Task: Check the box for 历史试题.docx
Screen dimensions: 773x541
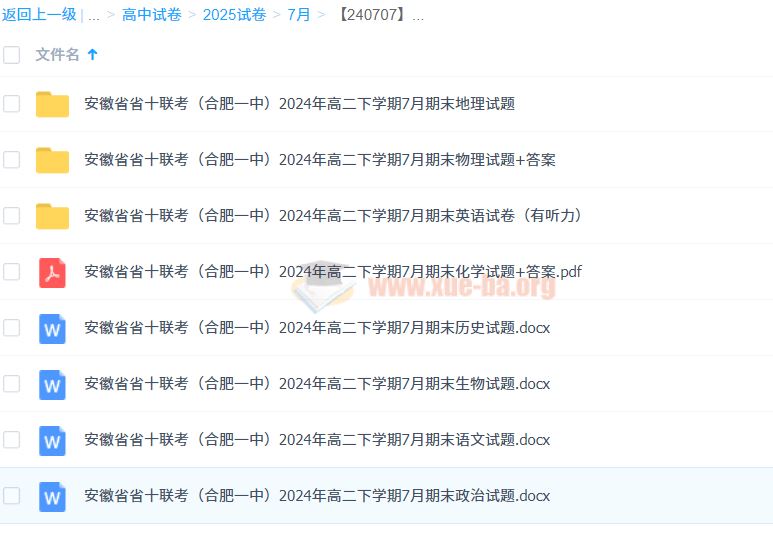Action: point(11,327)
